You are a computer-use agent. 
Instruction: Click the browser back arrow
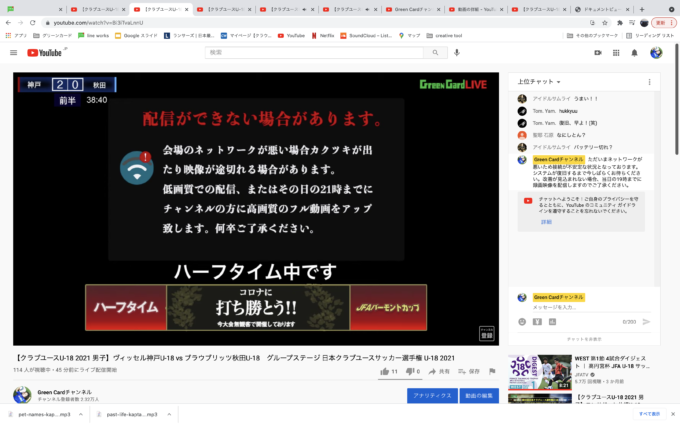pos(8,23)
